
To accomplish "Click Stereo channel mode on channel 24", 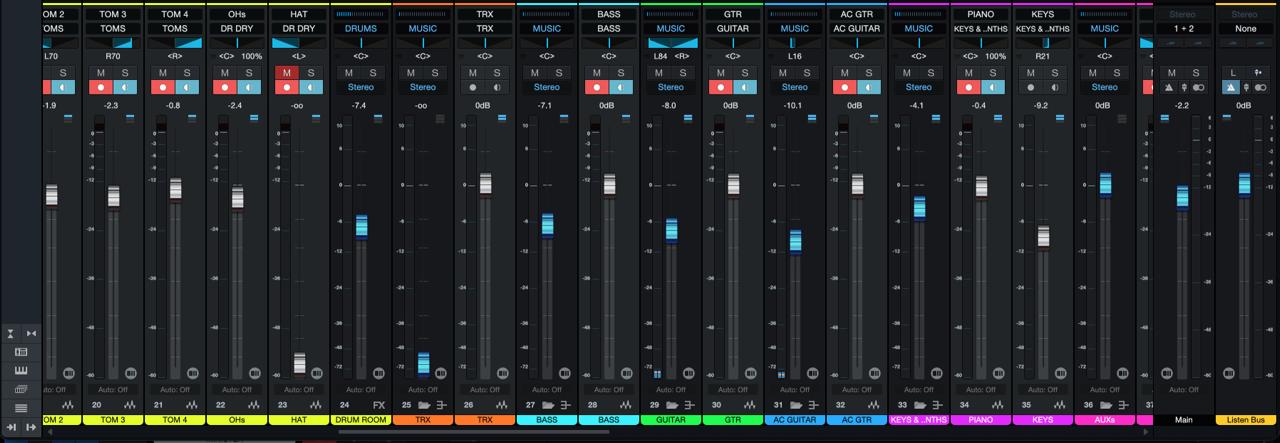I will pos(361,87).
